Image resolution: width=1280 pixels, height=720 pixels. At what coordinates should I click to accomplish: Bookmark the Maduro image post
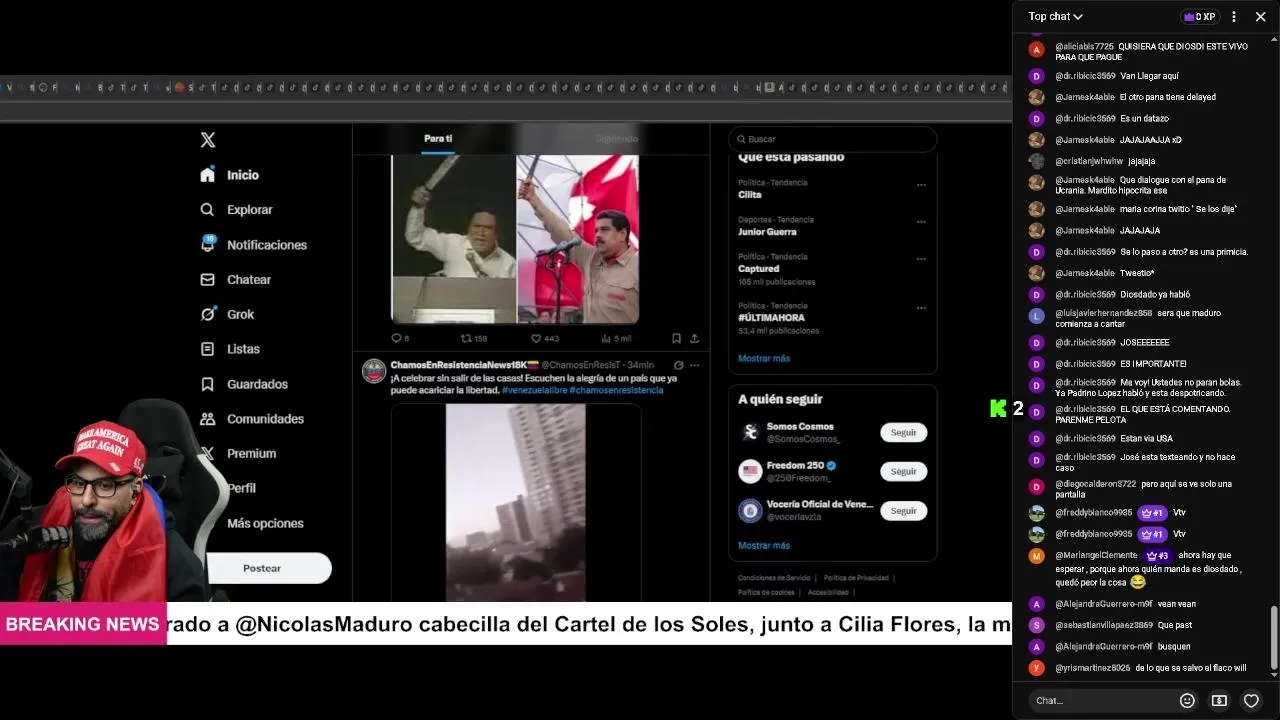coord(677,338)
